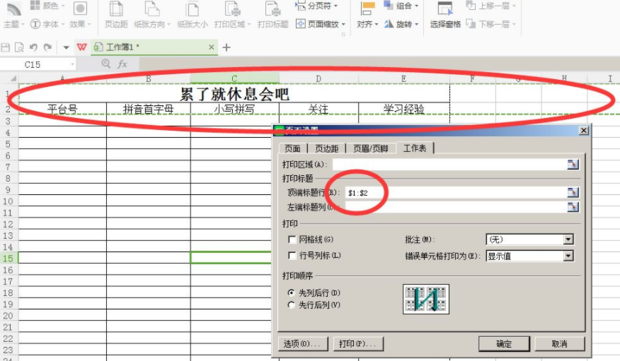Click the 纸张大小 paper size icon
This screenshot has height=361, width=620.
[193, 9]
